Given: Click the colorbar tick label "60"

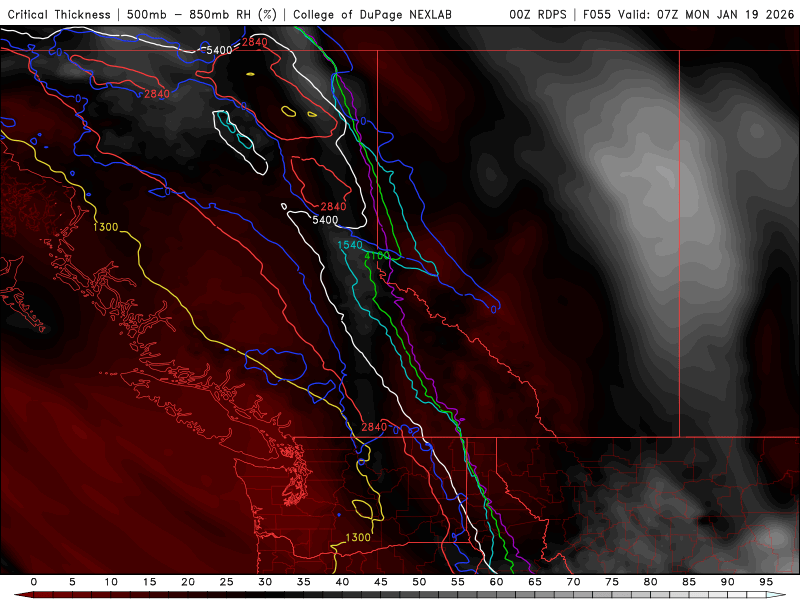Looking at the screenshot, I should (x=496, y=582).
